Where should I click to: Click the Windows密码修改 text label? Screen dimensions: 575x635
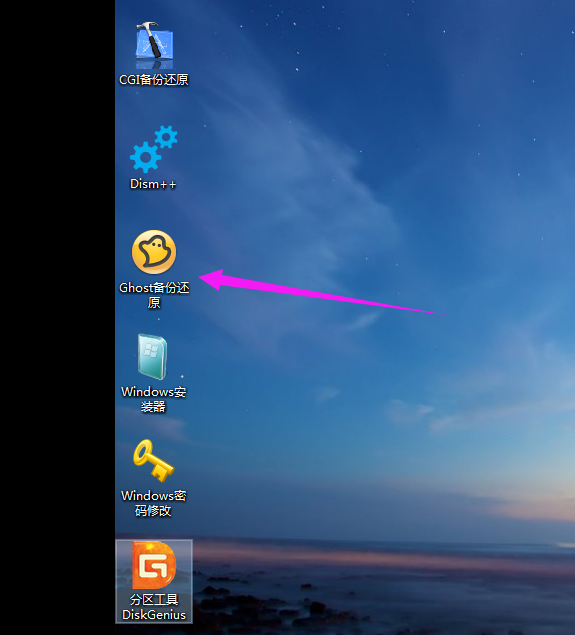click(x=153, y=503)
